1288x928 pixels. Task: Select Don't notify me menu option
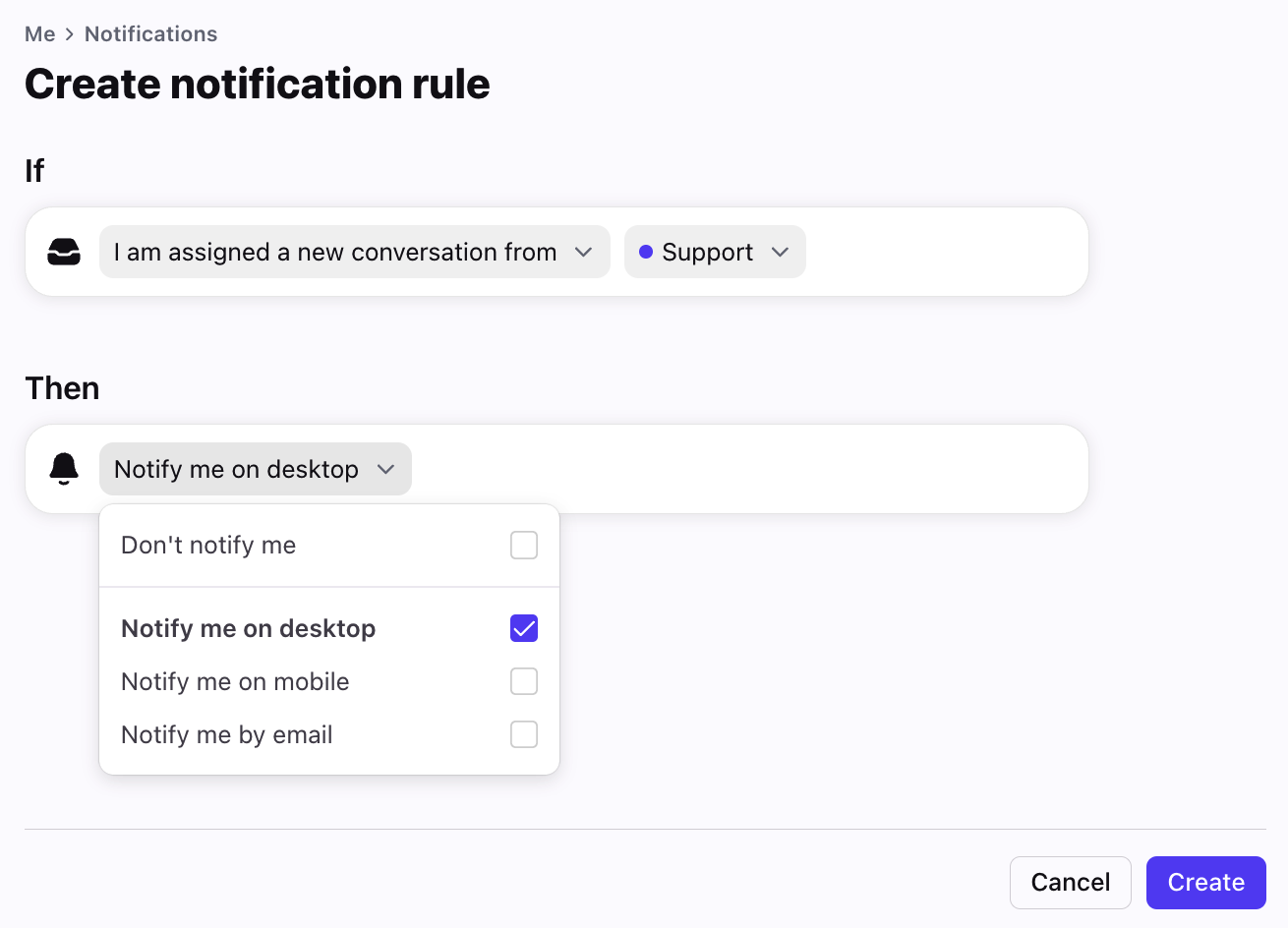(329, 545)
